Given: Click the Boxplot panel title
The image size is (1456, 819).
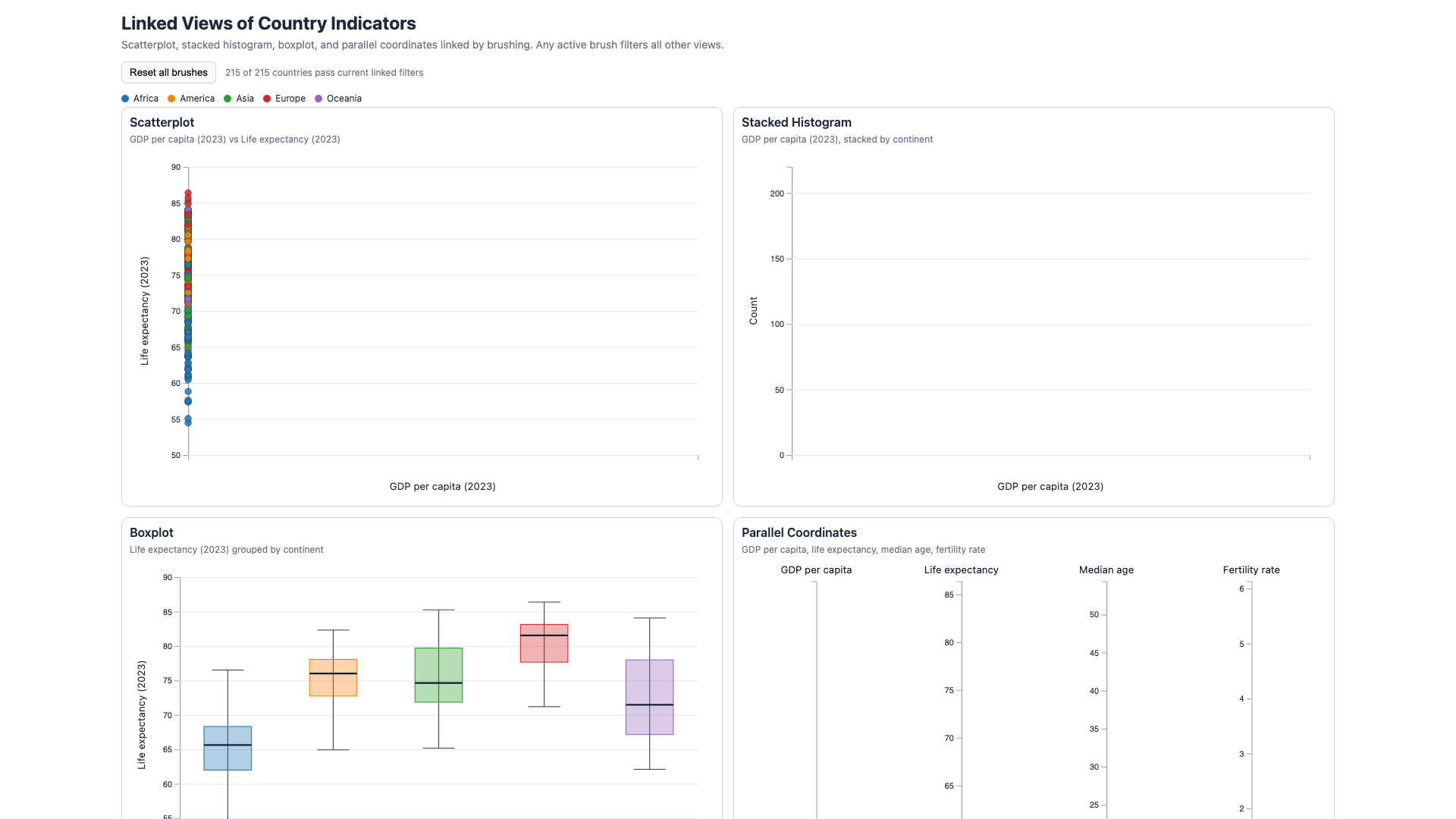Looking at the screenshot, I should (152, 532).
